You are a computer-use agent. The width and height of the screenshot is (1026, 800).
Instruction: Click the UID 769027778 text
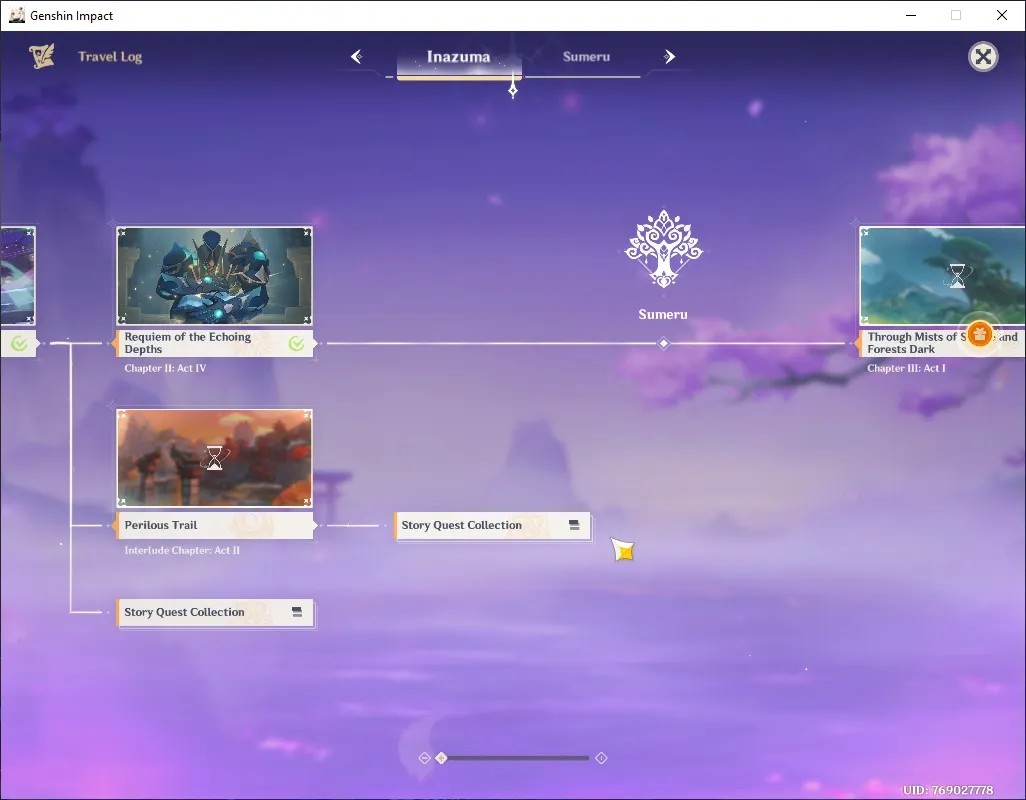point(948,790)
